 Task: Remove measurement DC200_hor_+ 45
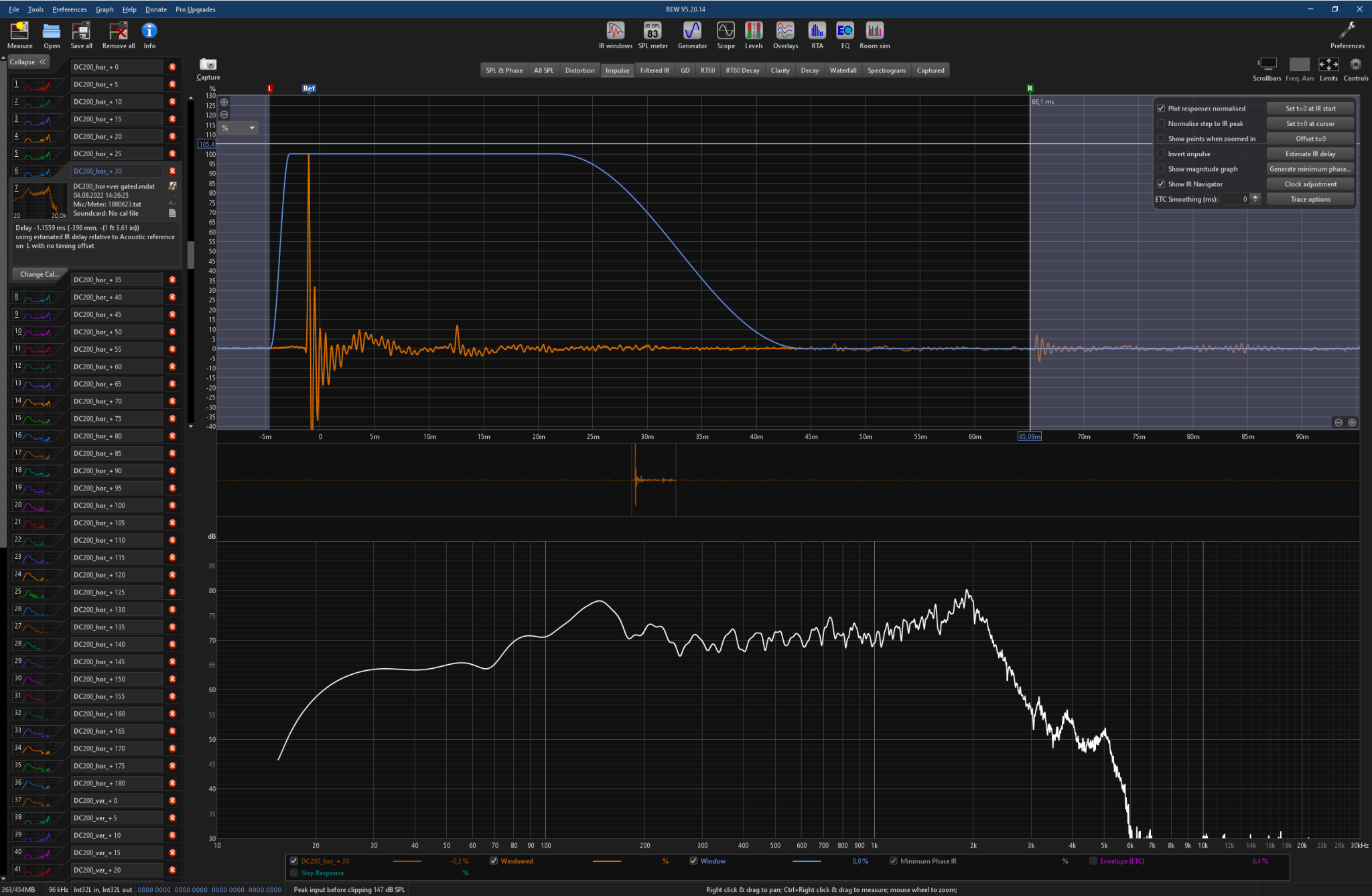click(172, 314)
